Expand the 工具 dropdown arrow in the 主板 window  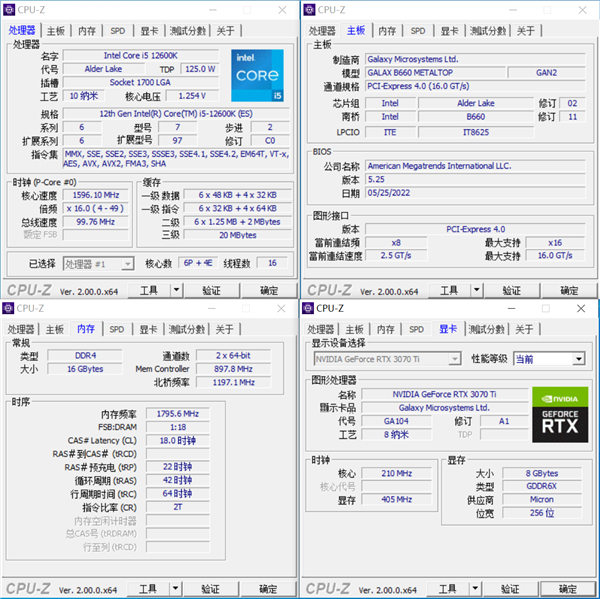coord(474,291)
